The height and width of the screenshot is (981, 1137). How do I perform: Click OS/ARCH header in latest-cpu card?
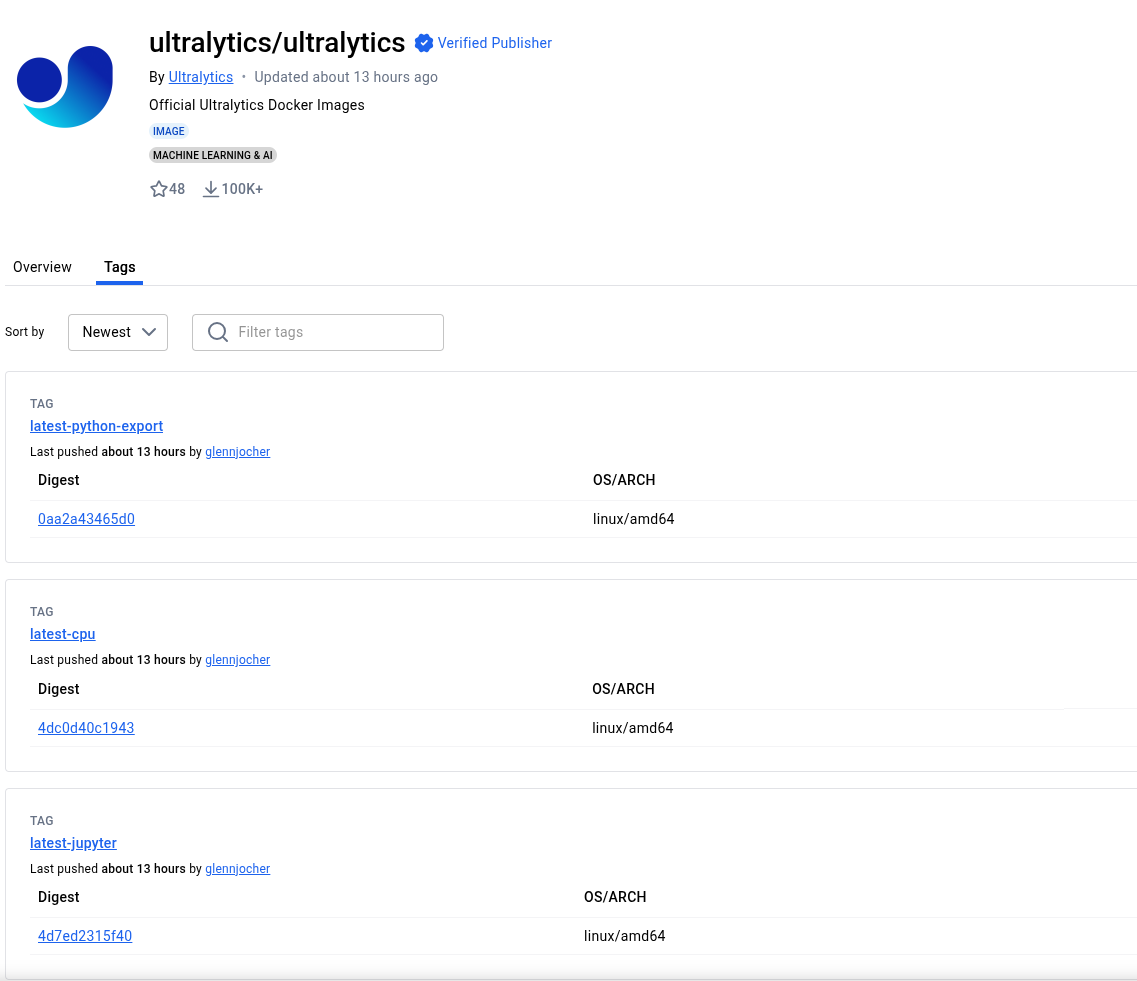tap(624, 689)
